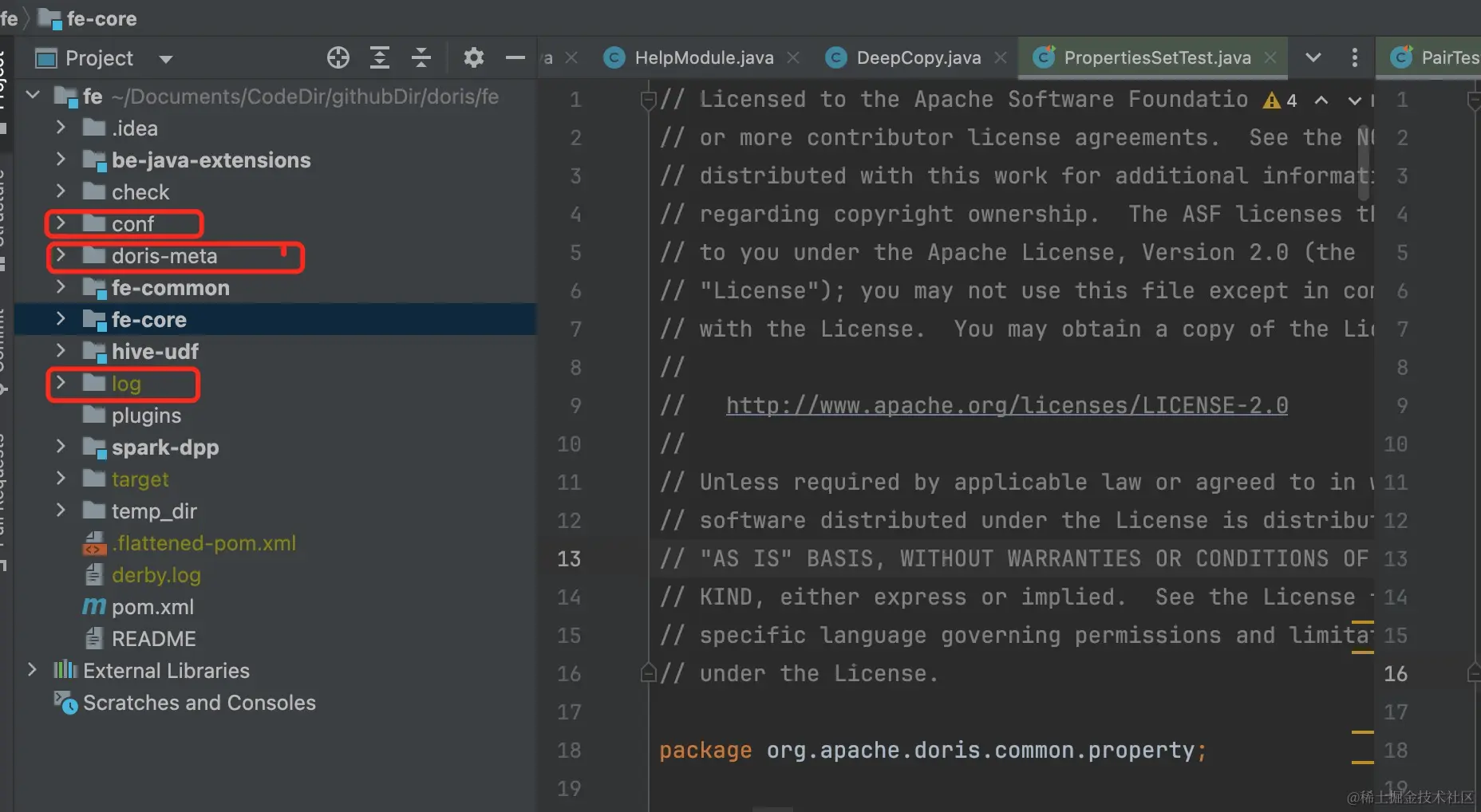The image size is (1481, 812).
Task: Hide the Project tool window
Action: (515, 57)
